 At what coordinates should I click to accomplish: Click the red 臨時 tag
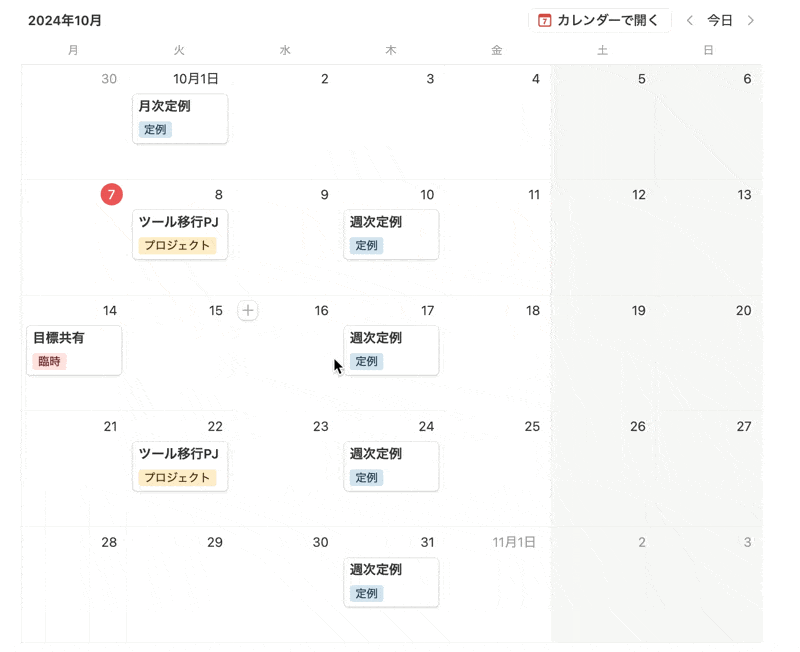coord(49,361)
